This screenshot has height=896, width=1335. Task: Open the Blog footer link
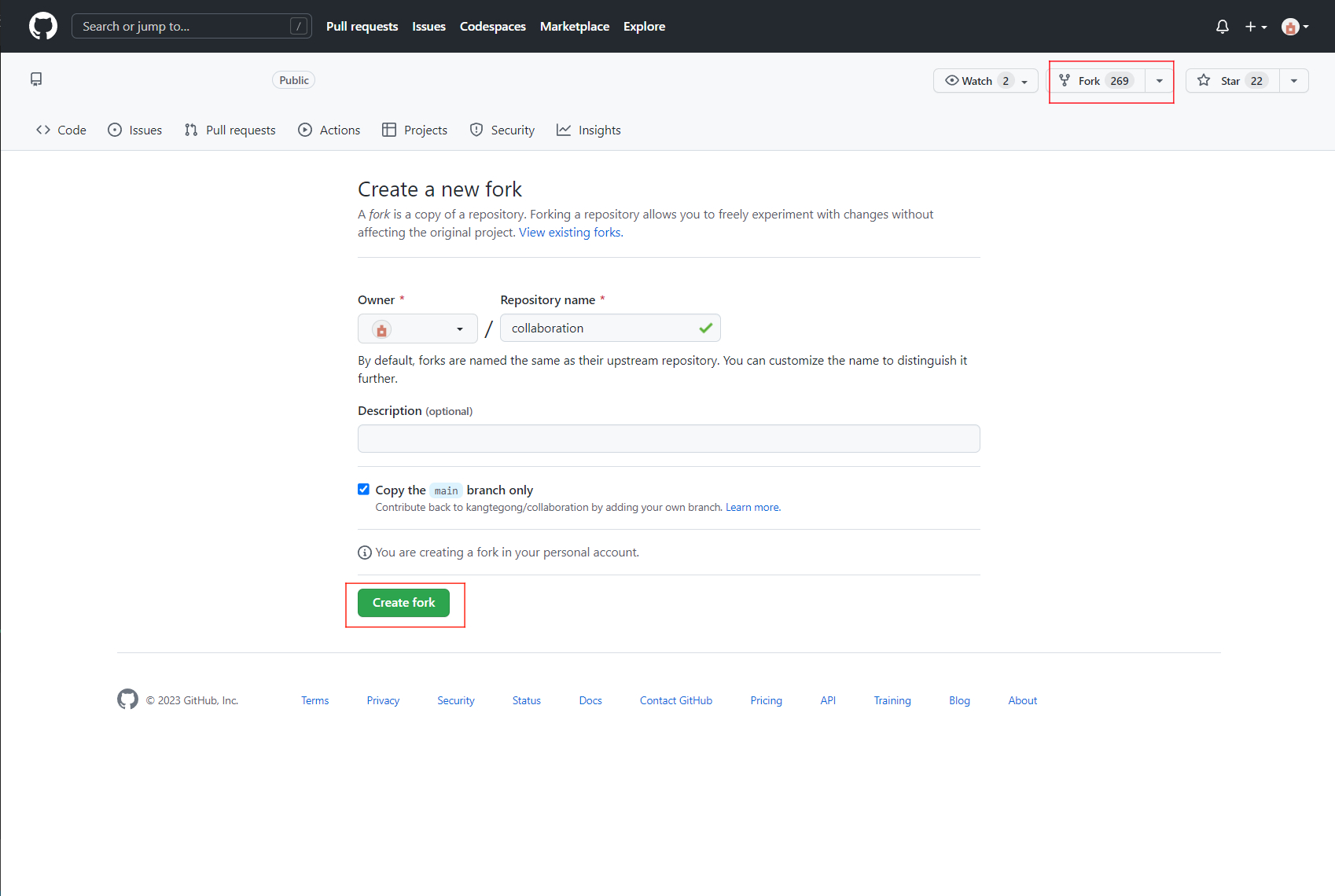tap(960, 700)
